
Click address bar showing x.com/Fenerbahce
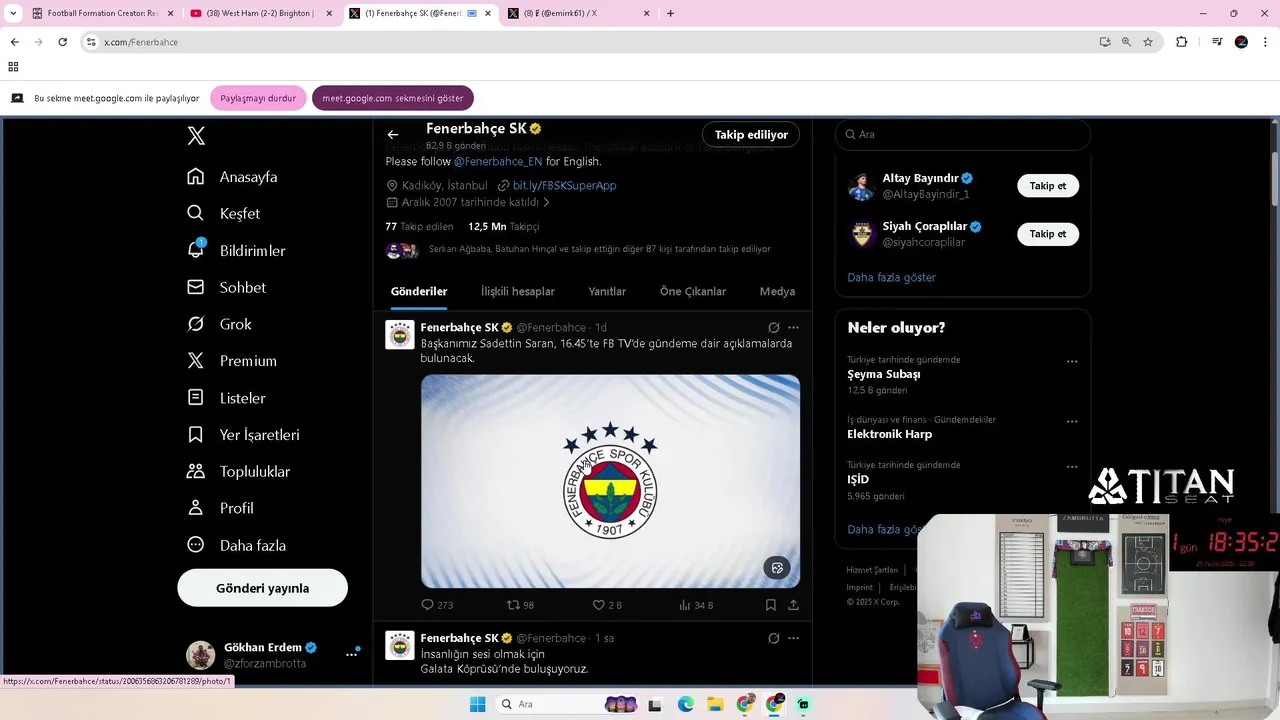click(x=590, y=42)
